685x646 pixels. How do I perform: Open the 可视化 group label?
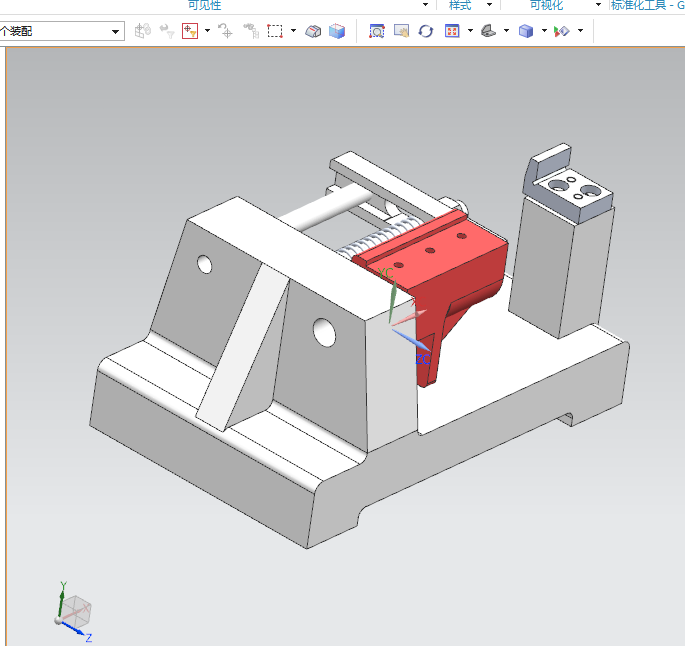click(x=546, y=5)
